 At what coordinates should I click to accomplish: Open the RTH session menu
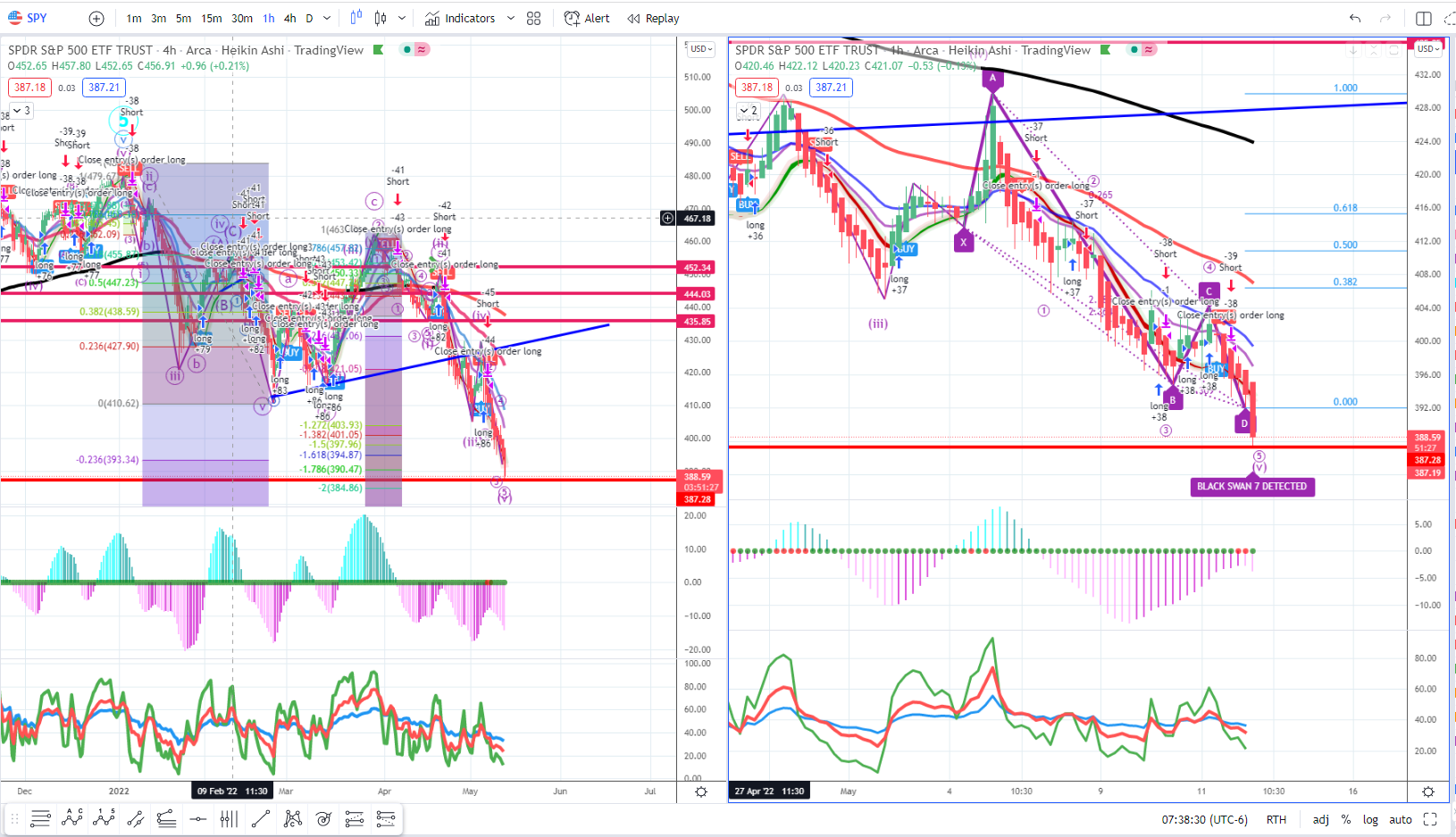tap(1276, 819)
